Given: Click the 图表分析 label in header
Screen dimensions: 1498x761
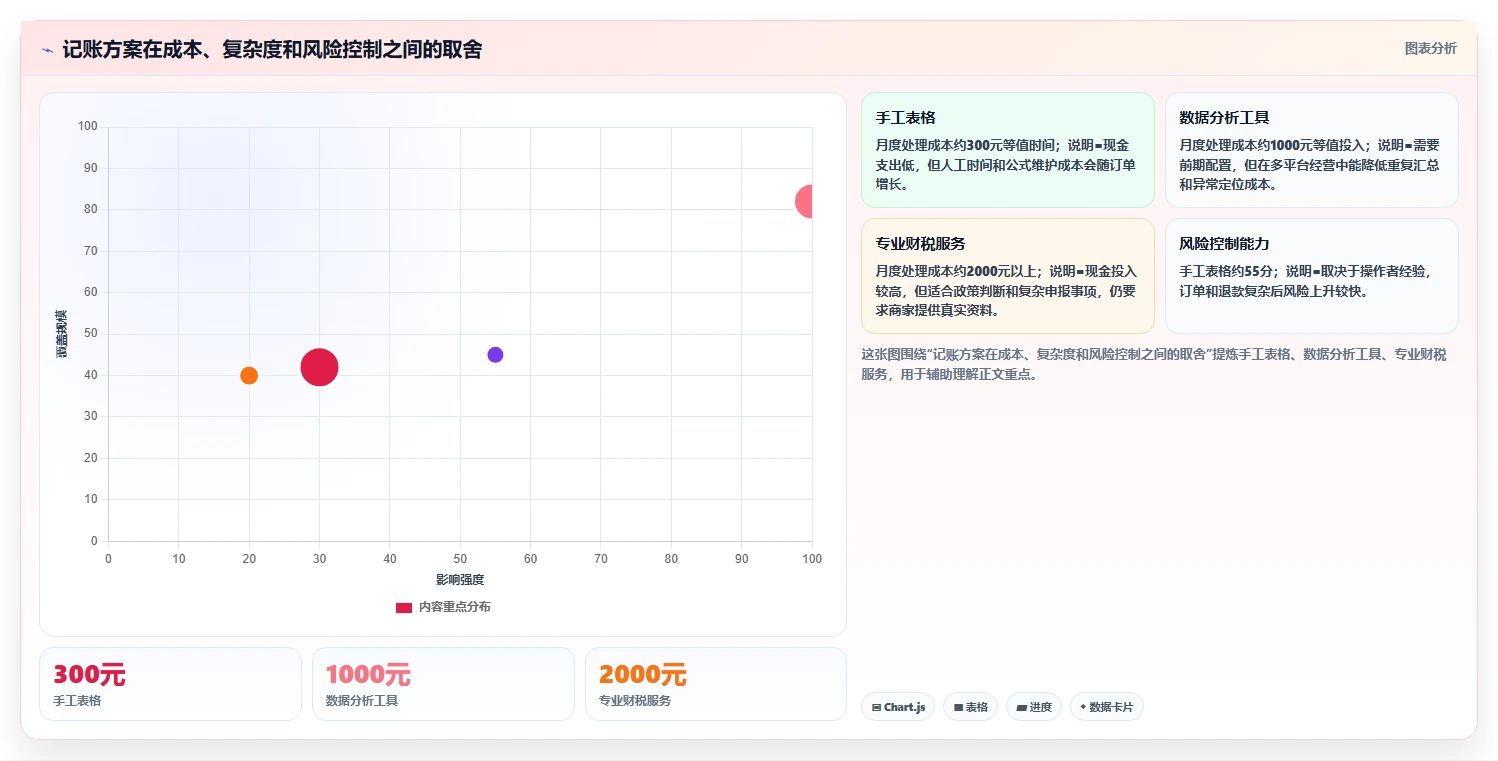Looking at the screenshot, I should [x=1430, y=48].
